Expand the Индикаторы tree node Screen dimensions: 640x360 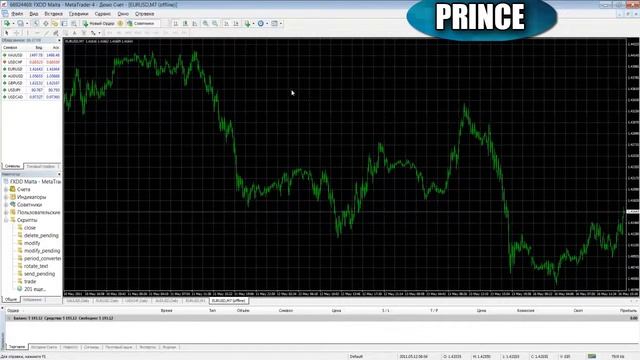[x=6, y=197]
